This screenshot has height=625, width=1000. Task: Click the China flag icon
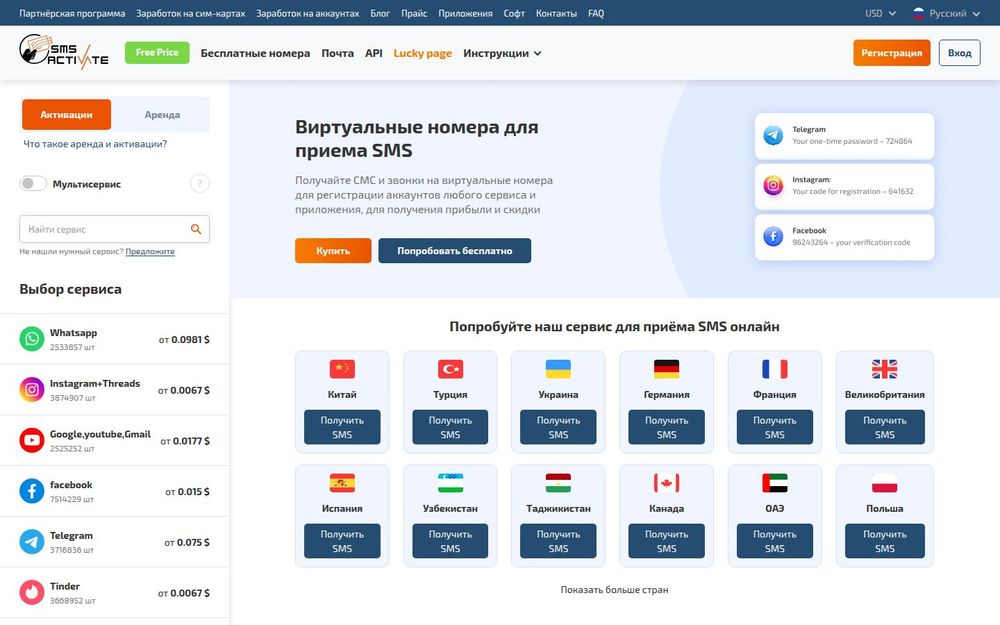342,369
